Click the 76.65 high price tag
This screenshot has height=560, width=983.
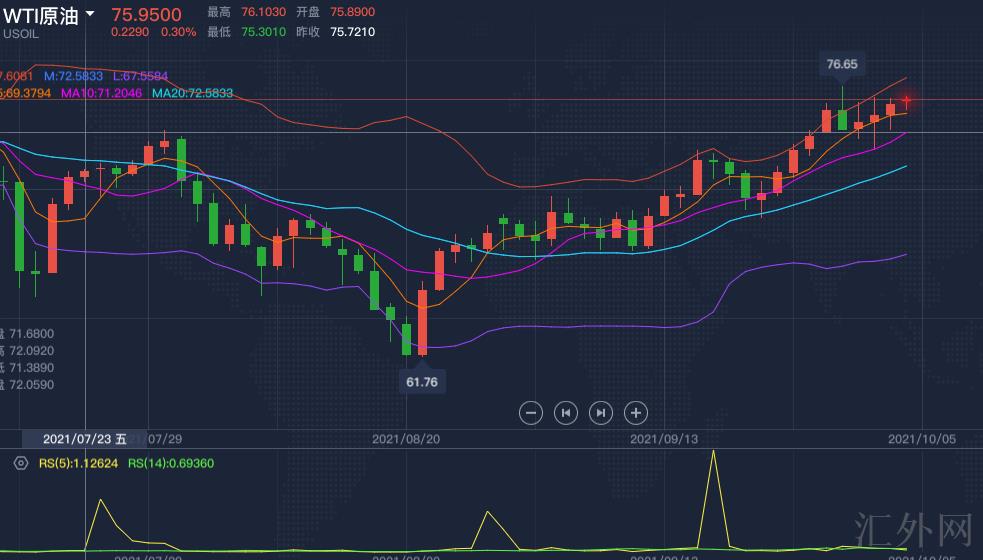842,64
